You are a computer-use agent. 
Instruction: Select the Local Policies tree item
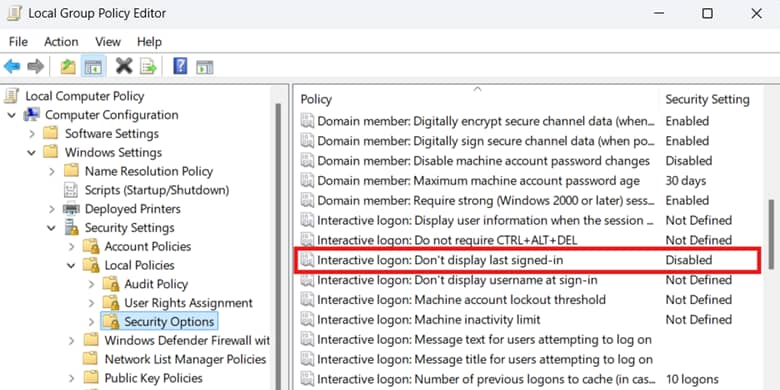coord(139,265)
